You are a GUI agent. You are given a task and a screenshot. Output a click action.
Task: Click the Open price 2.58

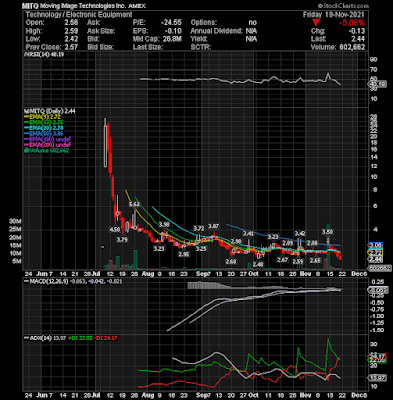click(x=72, y=22)
